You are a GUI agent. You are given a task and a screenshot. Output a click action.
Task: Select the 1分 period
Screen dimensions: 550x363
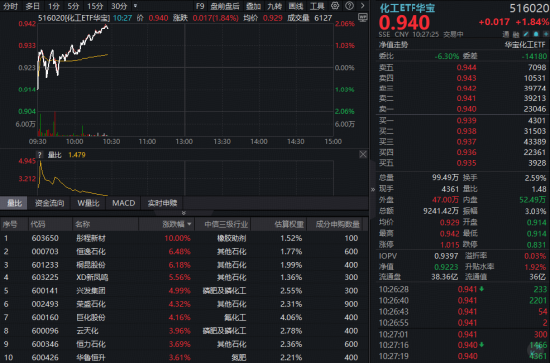(x=54, y=6)
